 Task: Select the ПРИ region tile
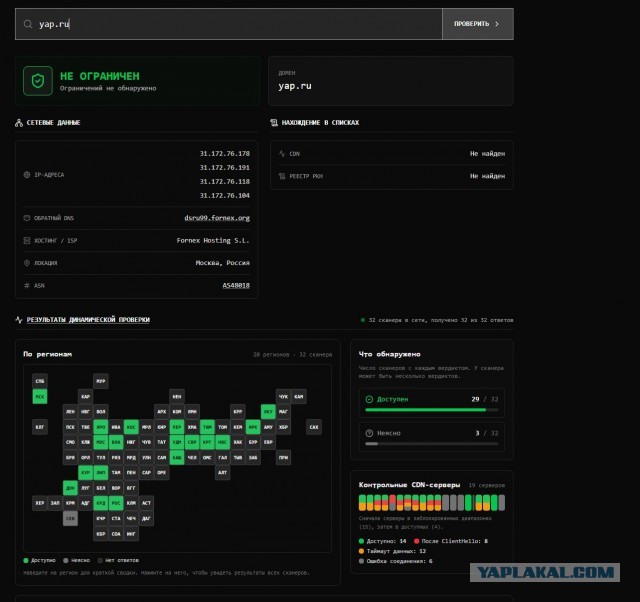point(283,458)
